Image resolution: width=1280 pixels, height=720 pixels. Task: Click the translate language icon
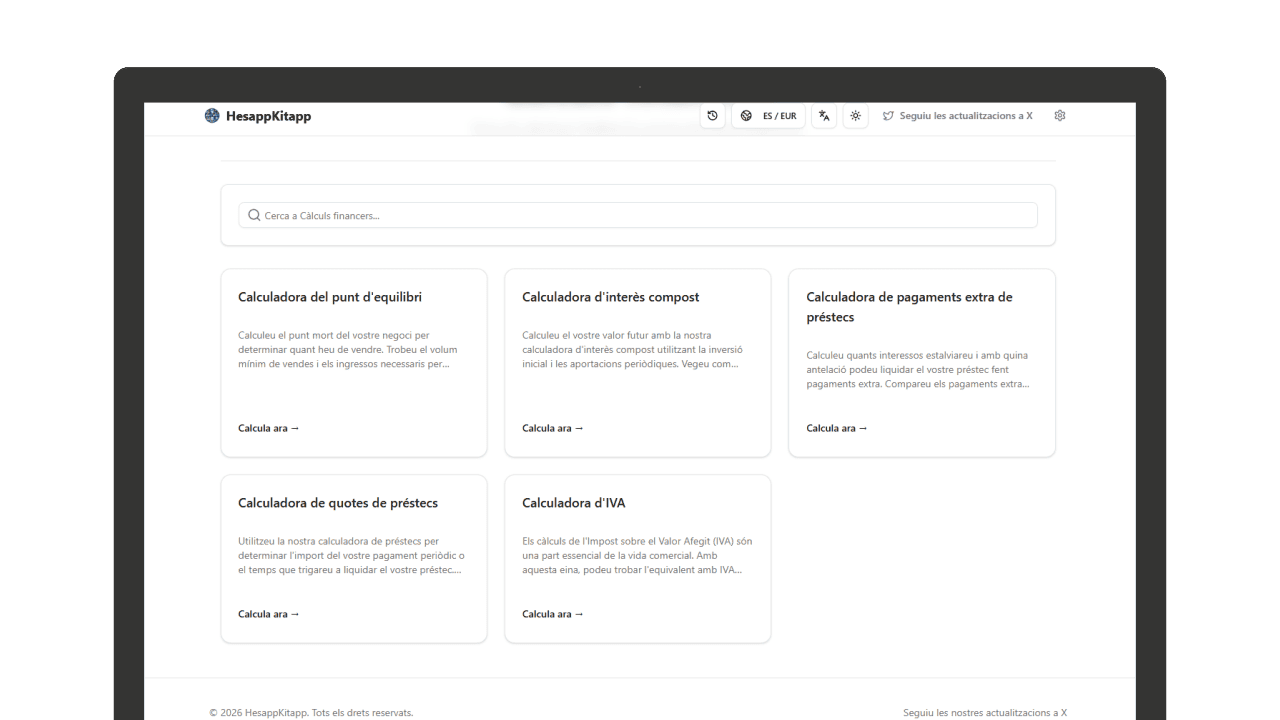click(x=824, y=116)
